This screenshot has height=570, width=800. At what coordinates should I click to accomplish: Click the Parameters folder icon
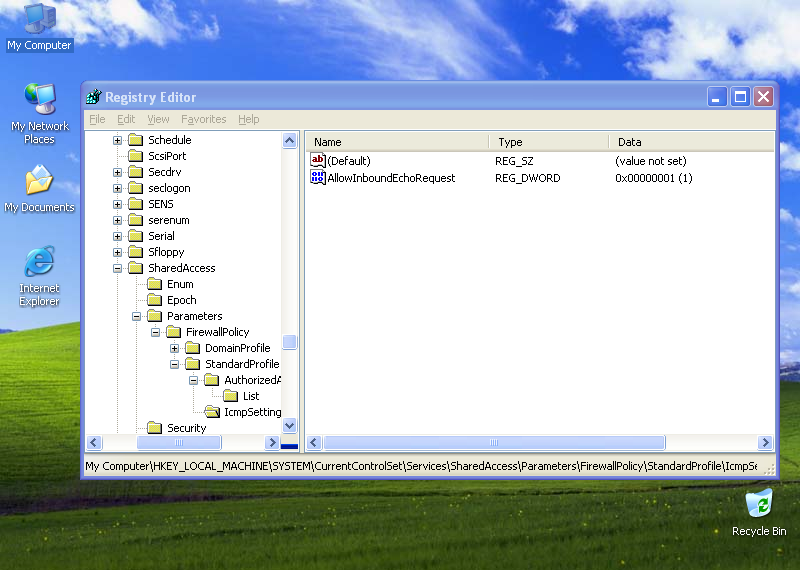point(155,316)
